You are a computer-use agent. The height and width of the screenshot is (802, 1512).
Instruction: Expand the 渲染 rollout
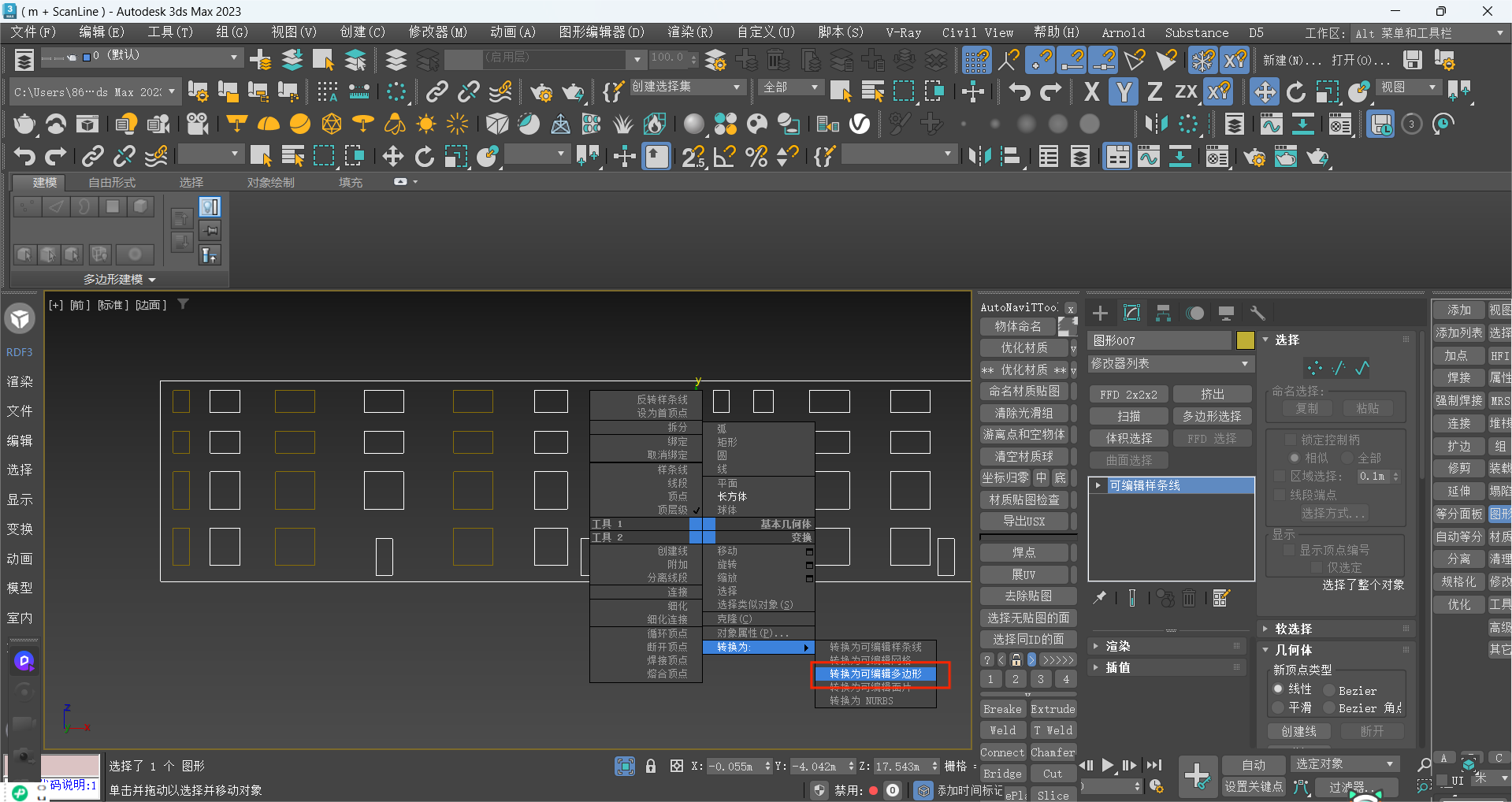(x=1168, y=646)
